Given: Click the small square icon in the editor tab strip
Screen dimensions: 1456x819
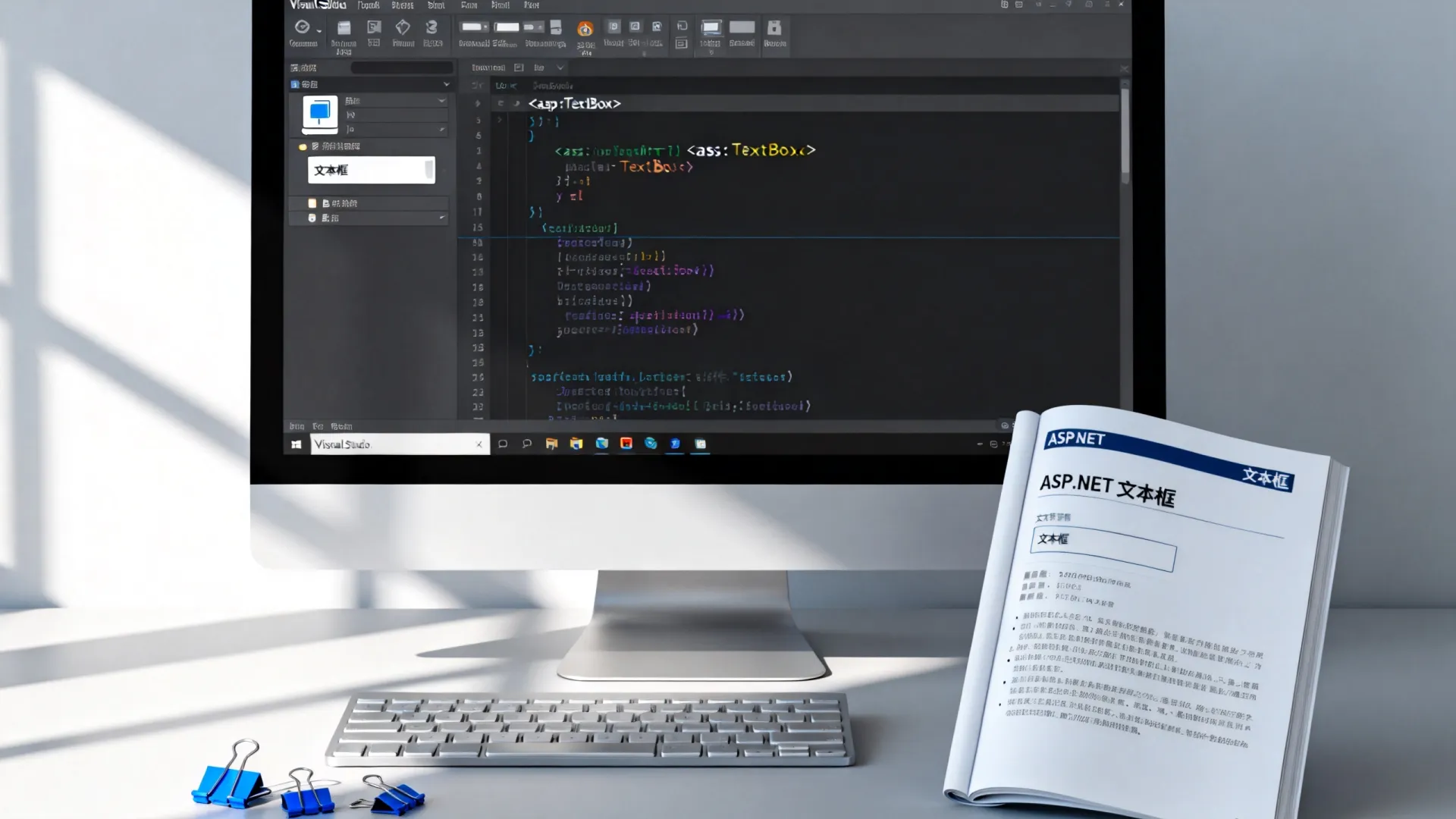Looking at the screenshot, I should pos(519,68).
